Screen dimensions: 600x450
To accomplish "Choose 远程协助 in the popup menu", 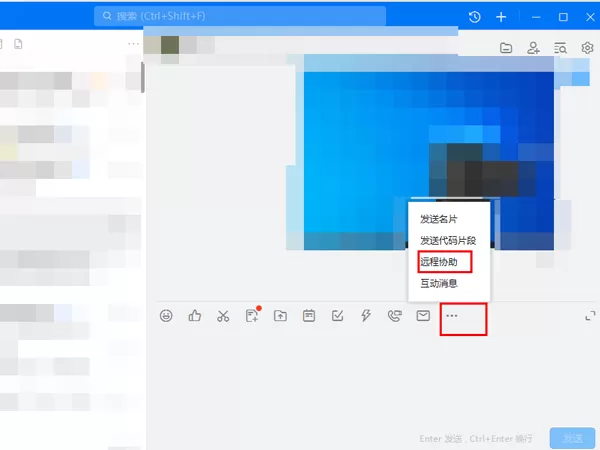I will point(439,262).
